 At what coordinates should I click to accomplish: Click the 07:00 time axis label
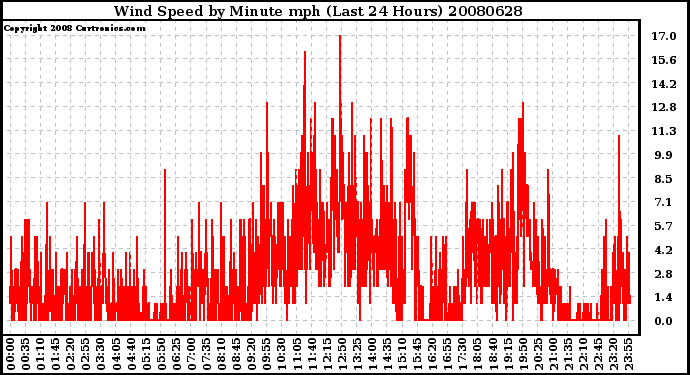coord(191,355)
